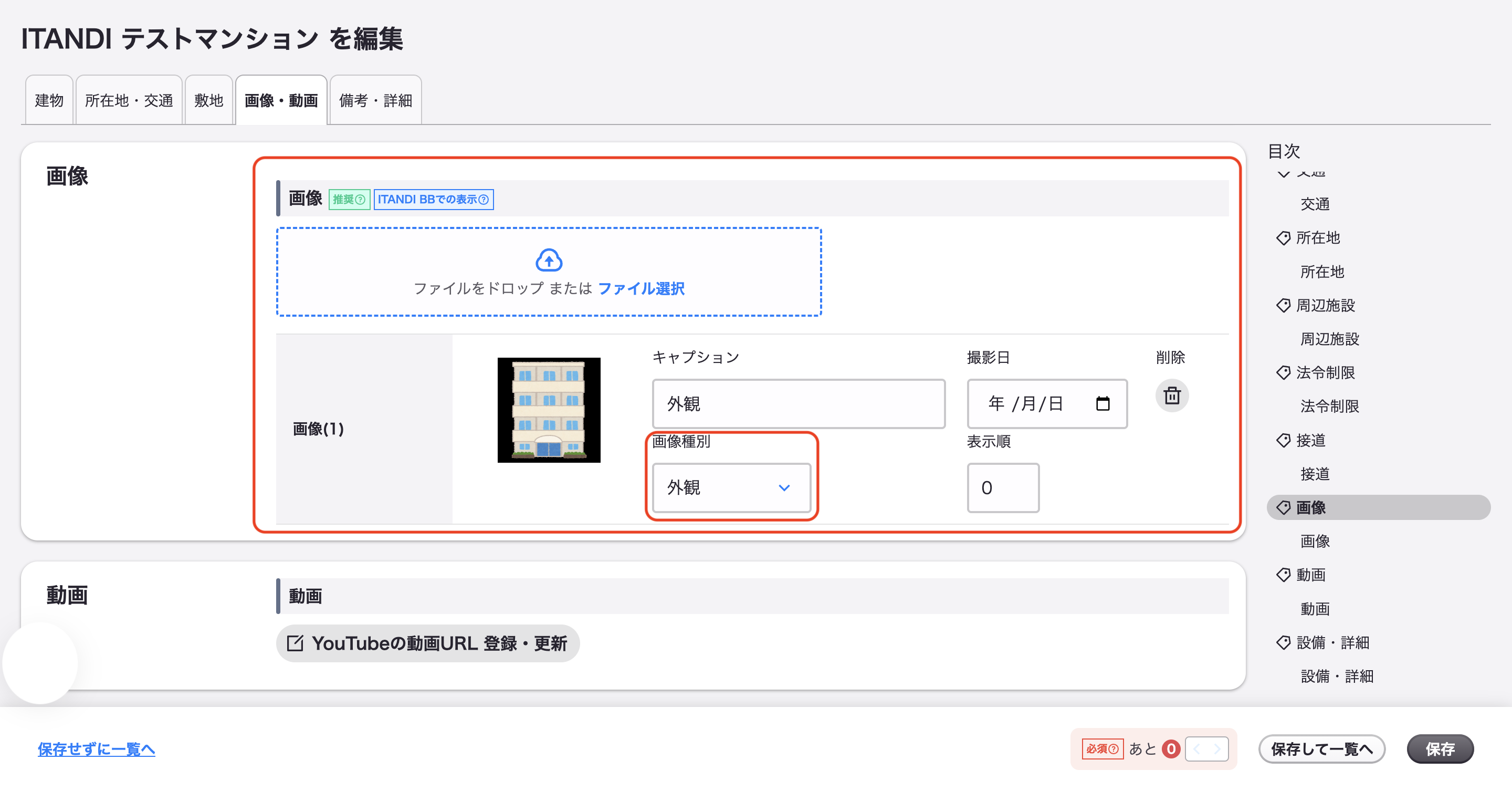1512x791 pixels.
Task: Go to next required field arrow
Action: (x=1217, y=749)
